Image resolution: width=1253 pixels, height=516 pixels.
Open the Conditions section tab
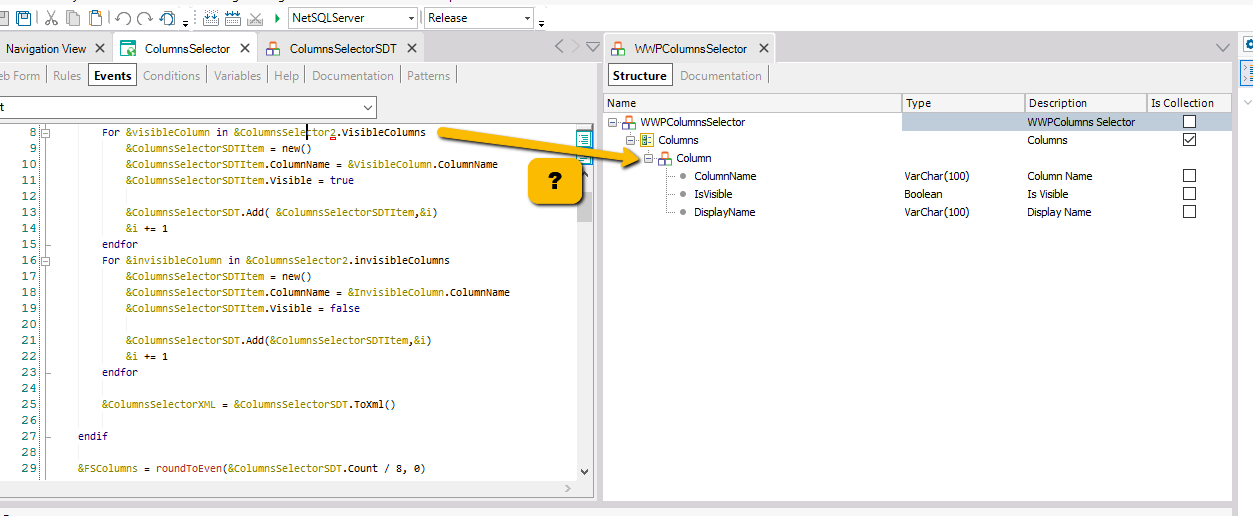pos(171,75)
